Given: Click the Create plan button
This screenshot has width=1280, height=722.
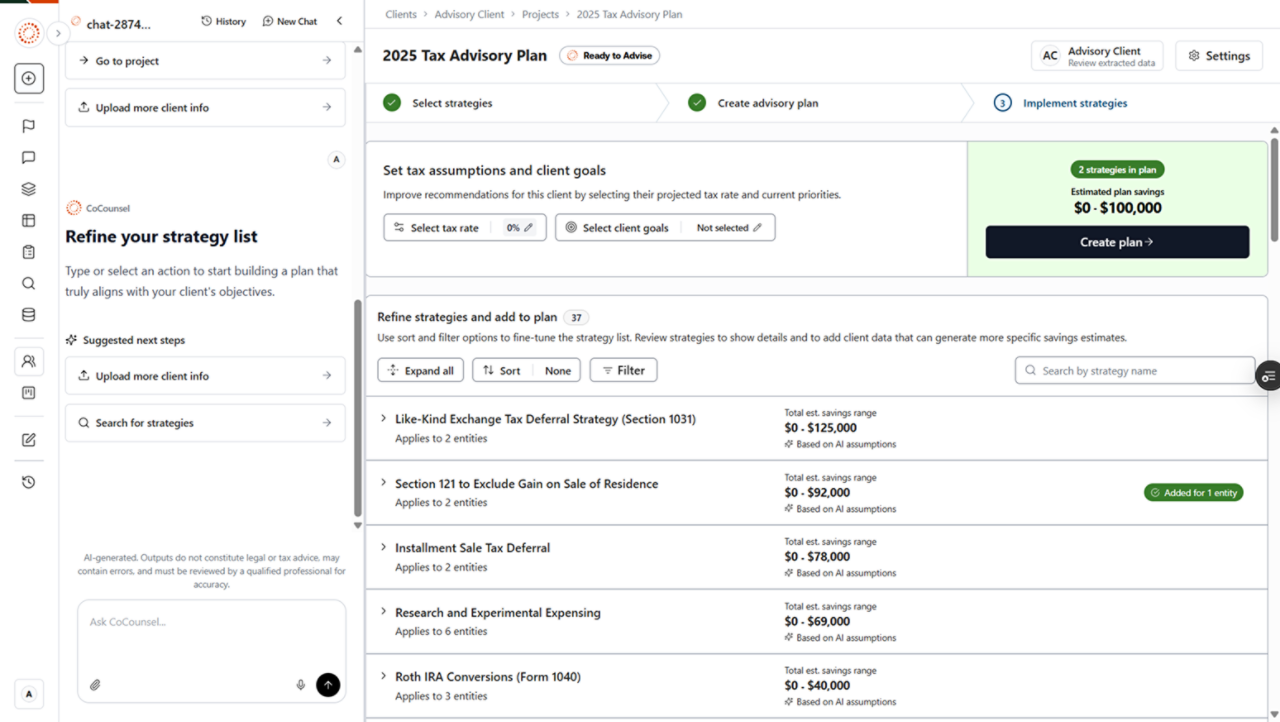Looking at the screenshot, I should [1117, 242].
